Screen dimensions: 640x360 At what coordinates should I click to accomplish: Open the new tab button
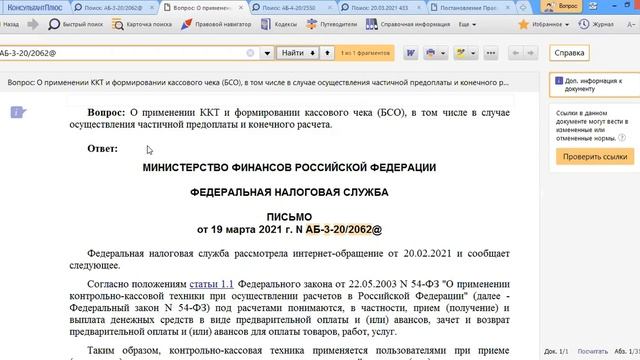(x=523, y=7)
